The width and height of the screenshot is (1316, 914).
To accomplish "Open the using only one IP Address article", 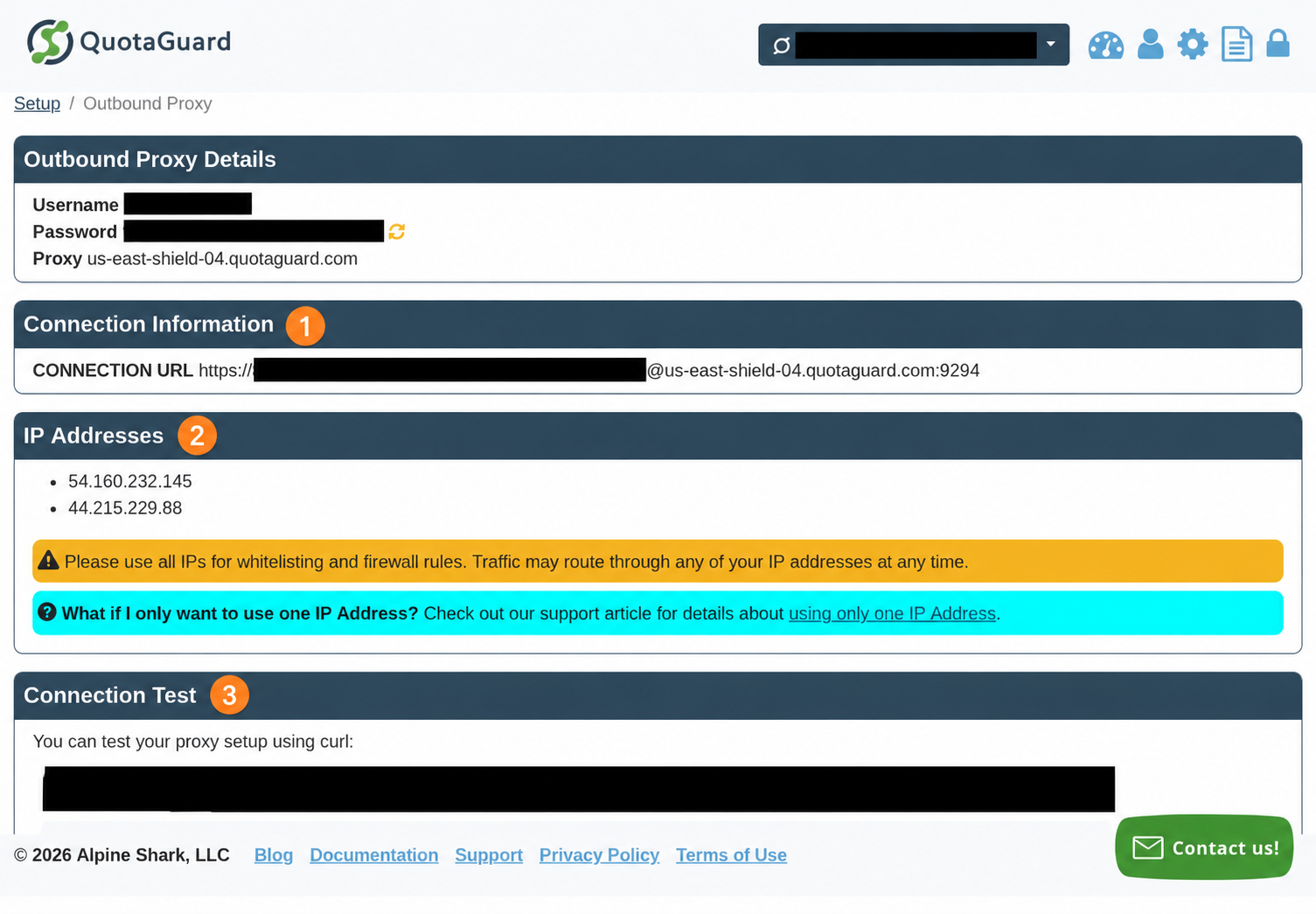I will point(892,613).
